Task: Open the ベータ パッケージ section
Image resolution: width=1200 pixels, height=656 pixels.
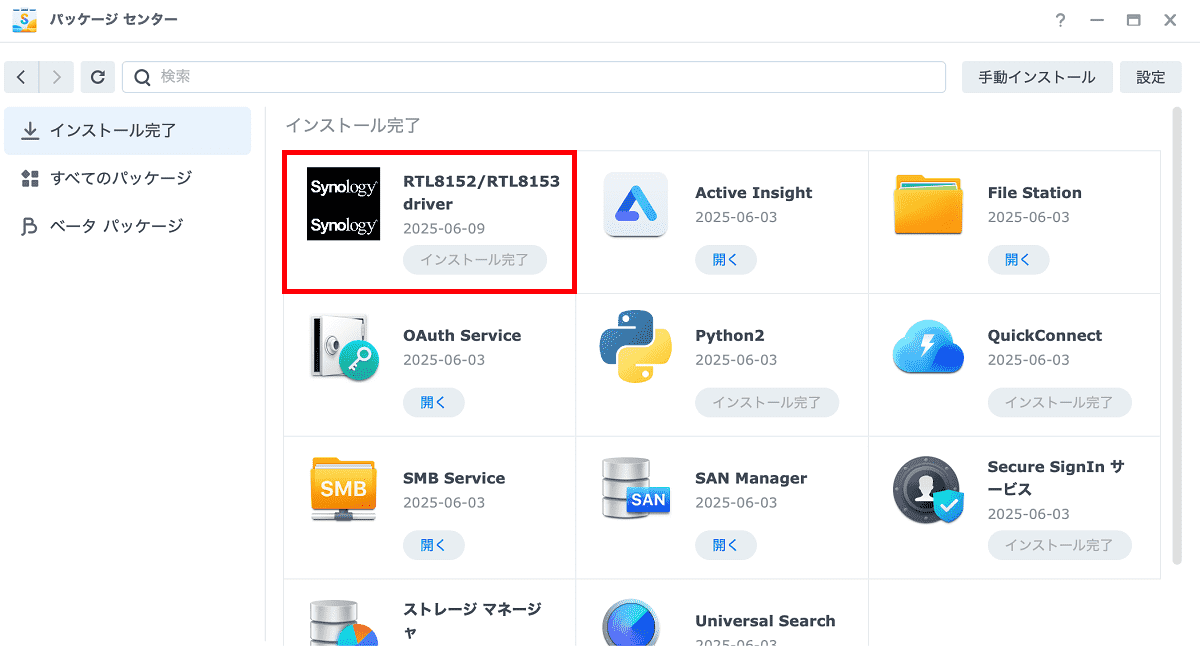Action: coord(127,226)
